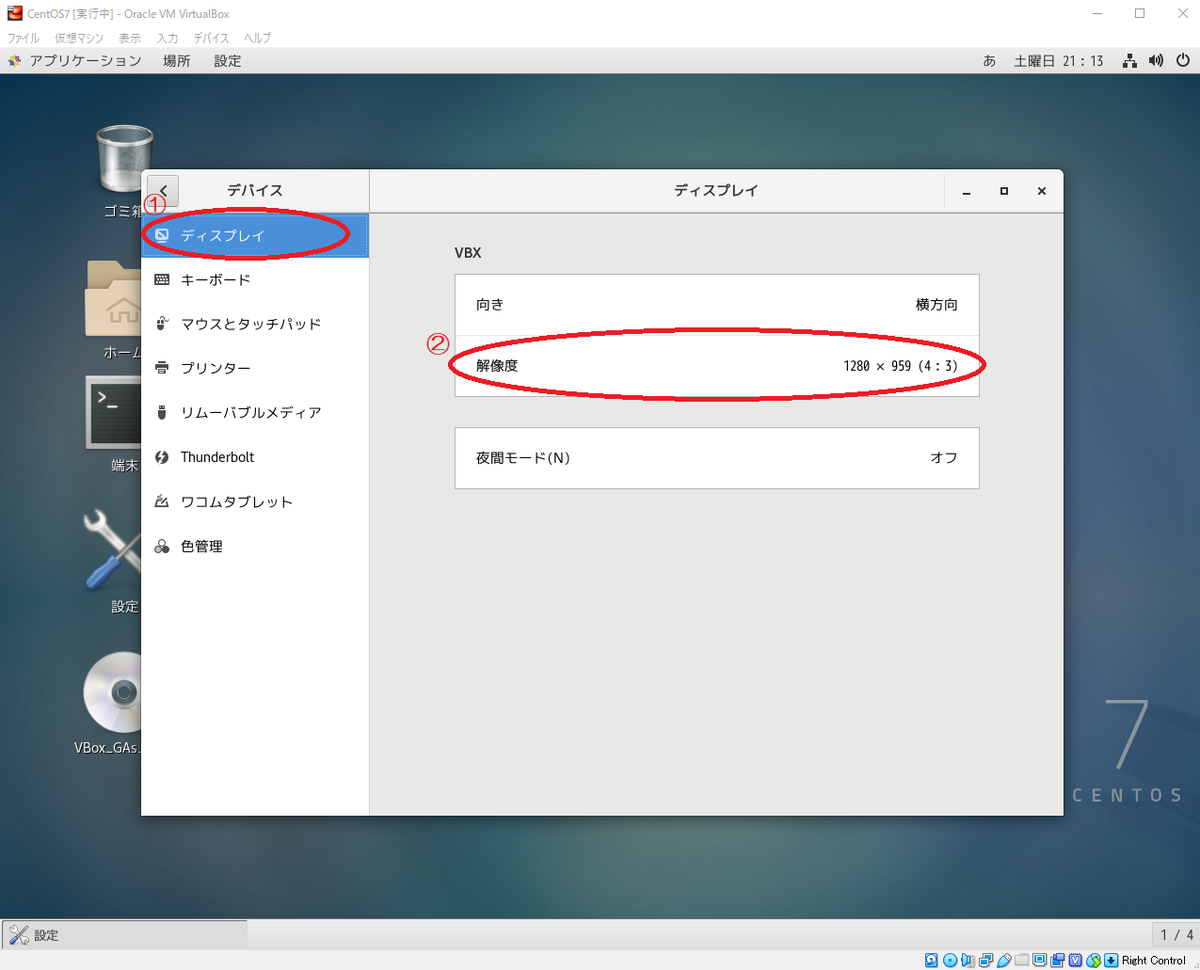Click VirtualBox mouse integration status icon

(x=1093, y=960)
